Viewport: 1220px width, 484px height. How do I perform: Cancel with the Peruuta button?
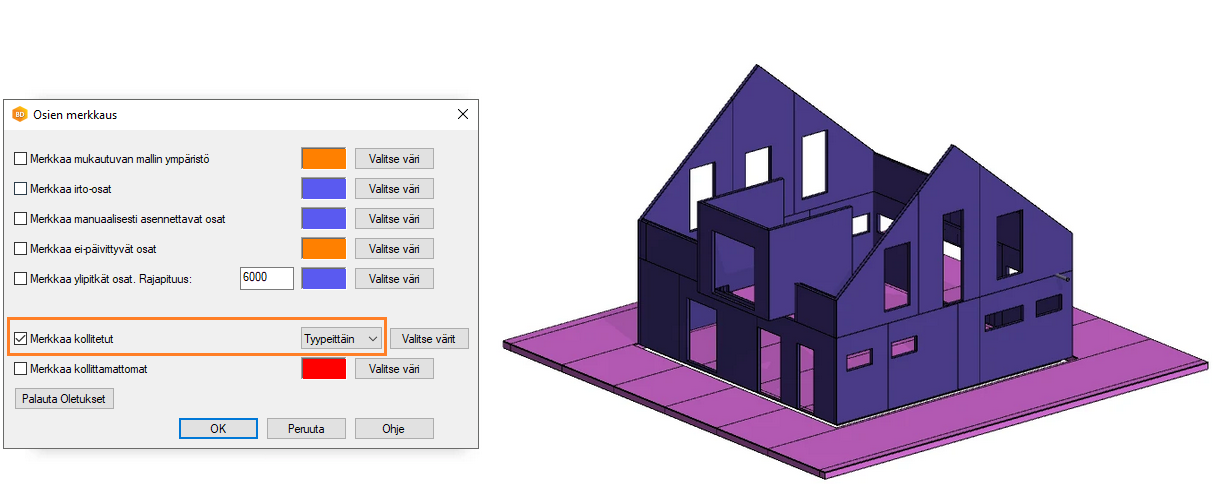tap(306, 428)
